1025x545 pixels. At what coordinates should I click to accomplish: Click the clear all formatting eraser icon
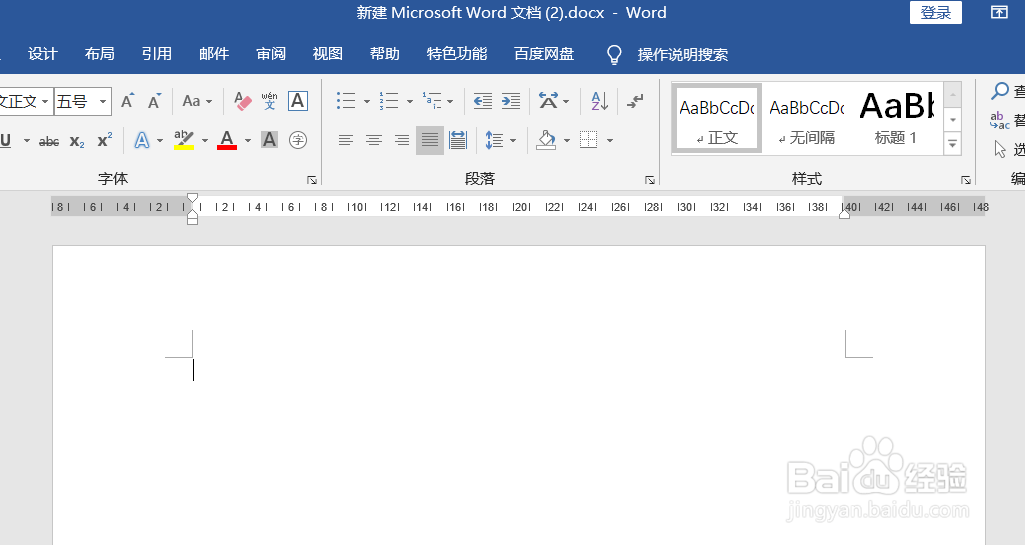243,101
